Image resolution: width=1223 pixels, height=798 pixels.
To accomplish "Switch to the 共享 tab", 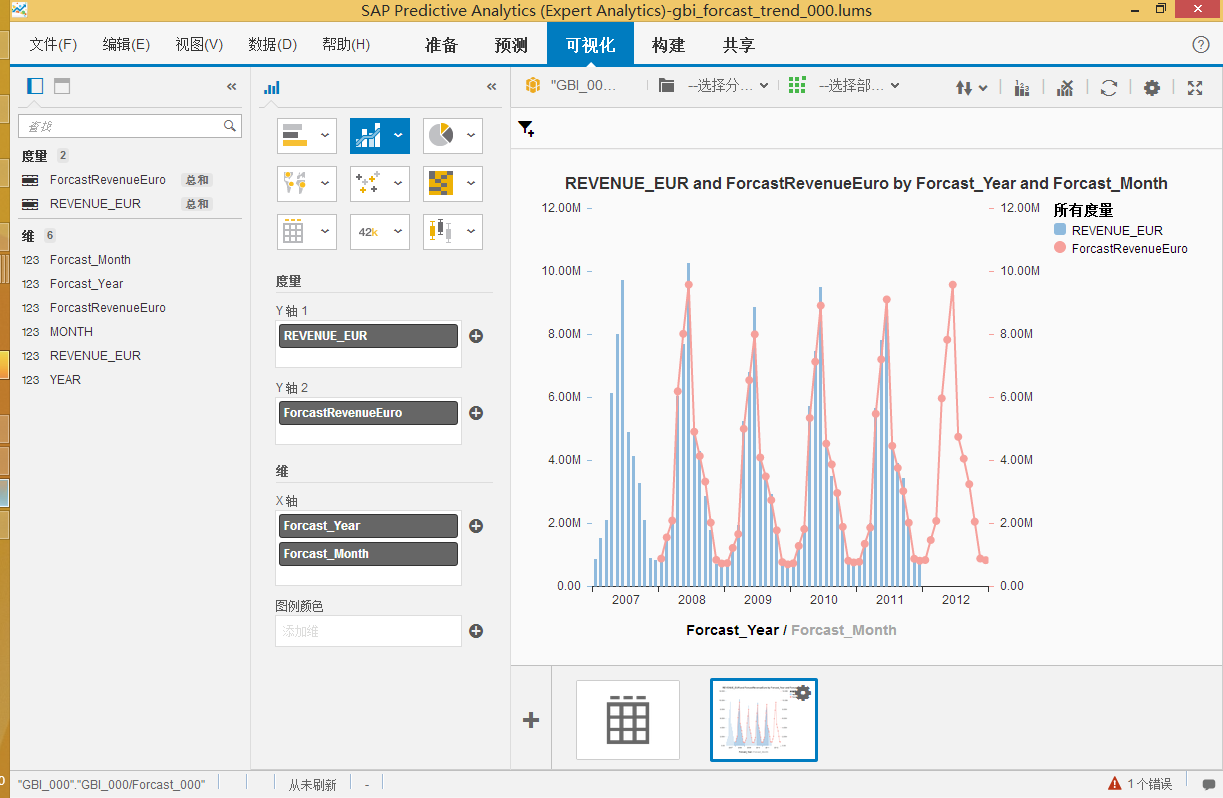I will coord(739,45).
